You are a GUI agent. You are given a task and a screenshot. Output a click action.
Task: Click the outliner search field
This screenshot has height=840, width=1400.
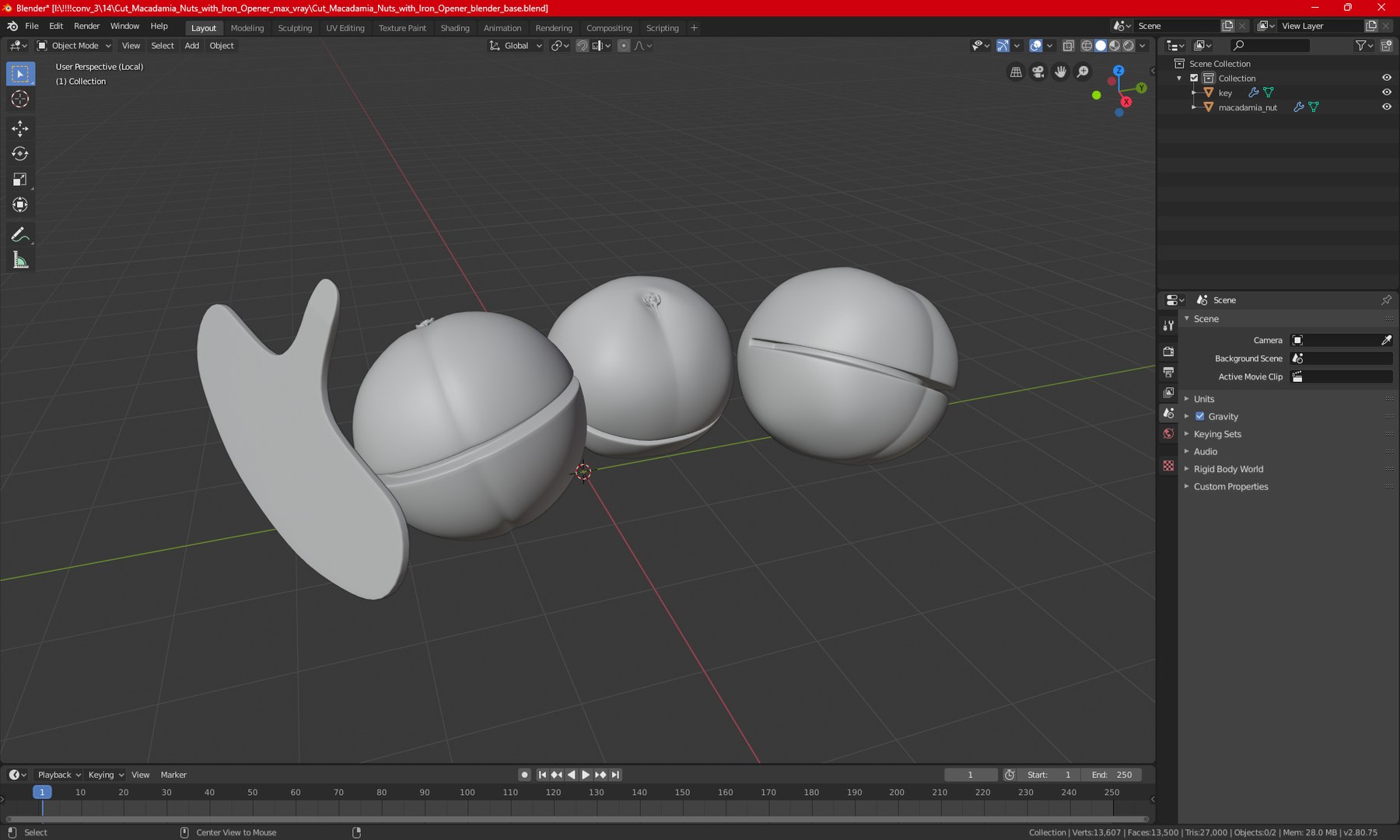pos(1270,46)
